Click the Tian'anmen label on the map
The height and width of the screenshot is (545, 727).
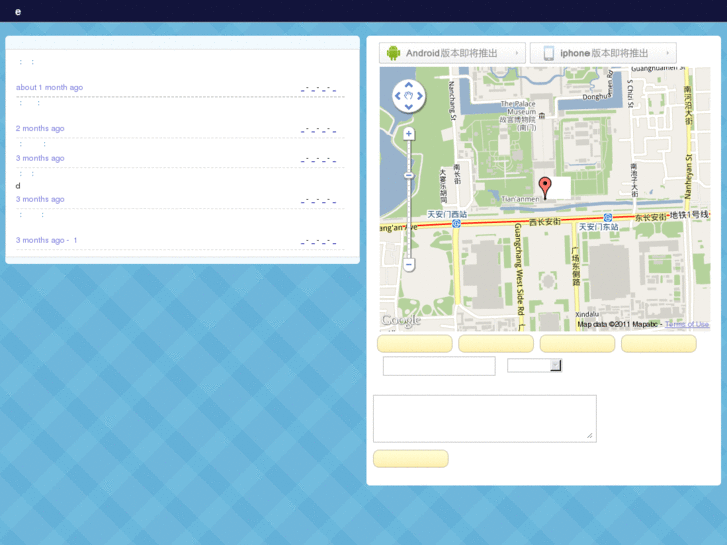click(x=521, y=199)
